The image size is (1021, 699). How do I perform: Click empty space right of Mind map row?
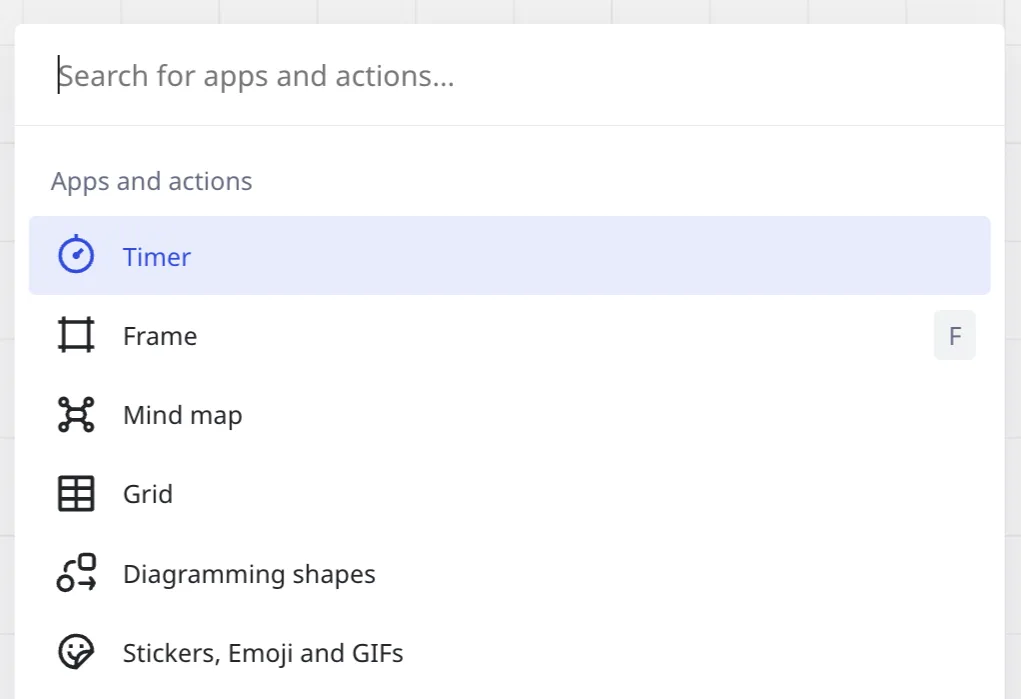point(700,415)
